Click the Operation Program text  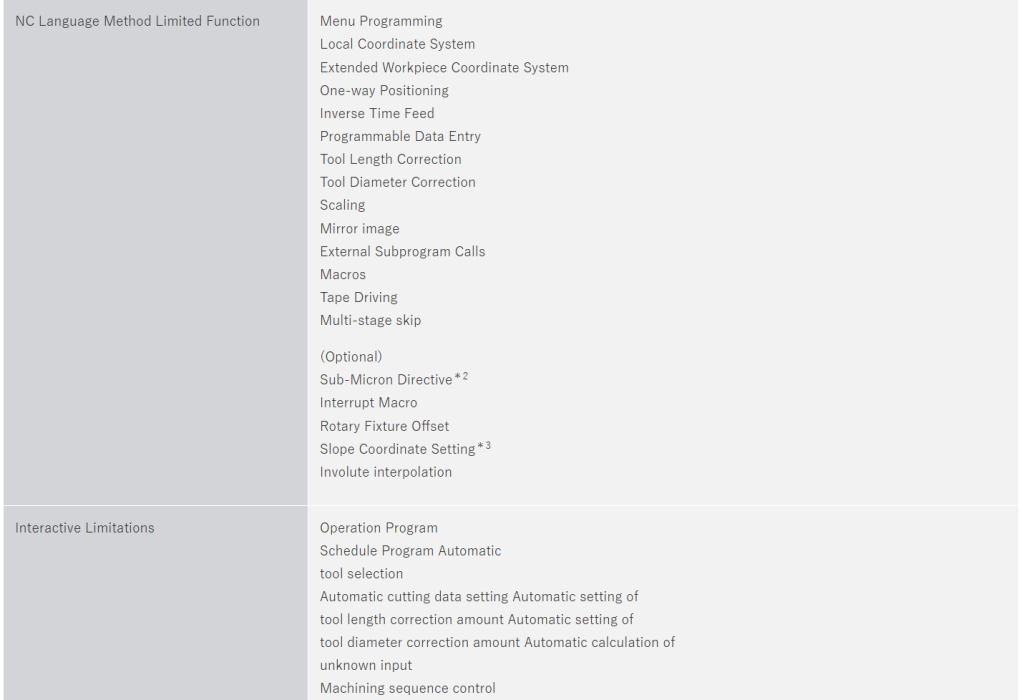379,528
